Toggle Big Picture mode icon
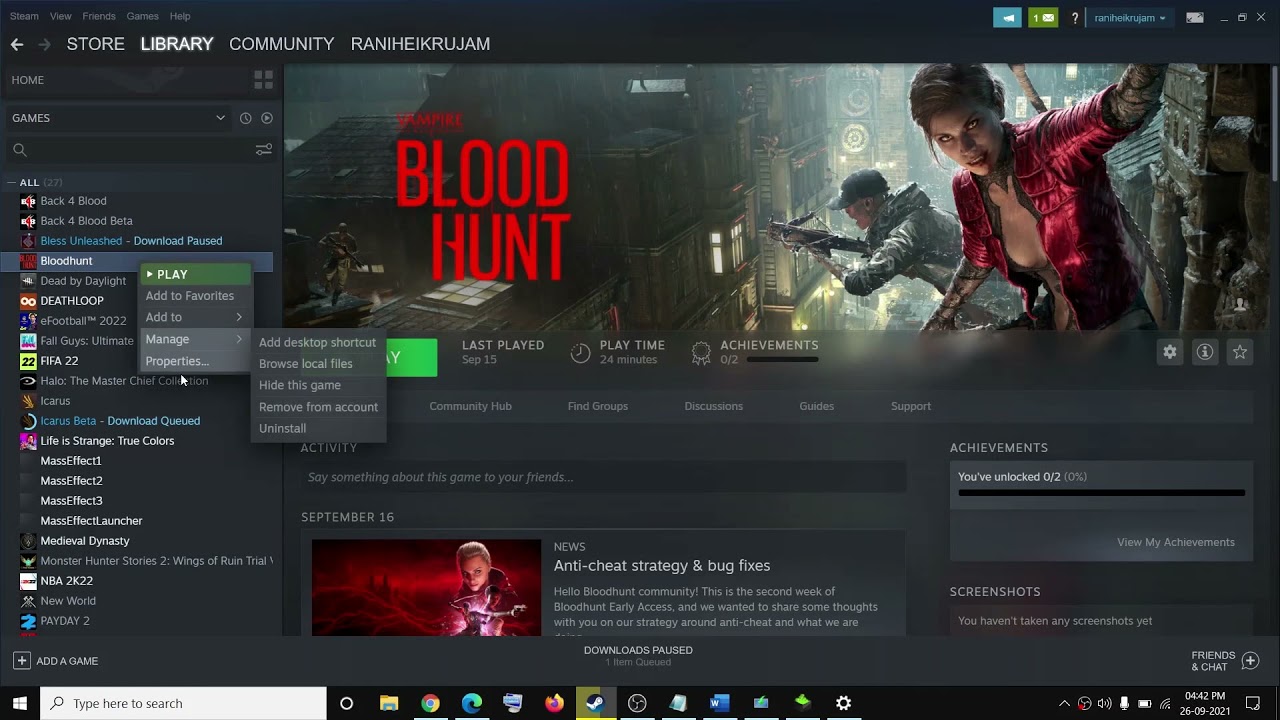The width and height of the screenshot is (1280, 720). point(1194,17)
